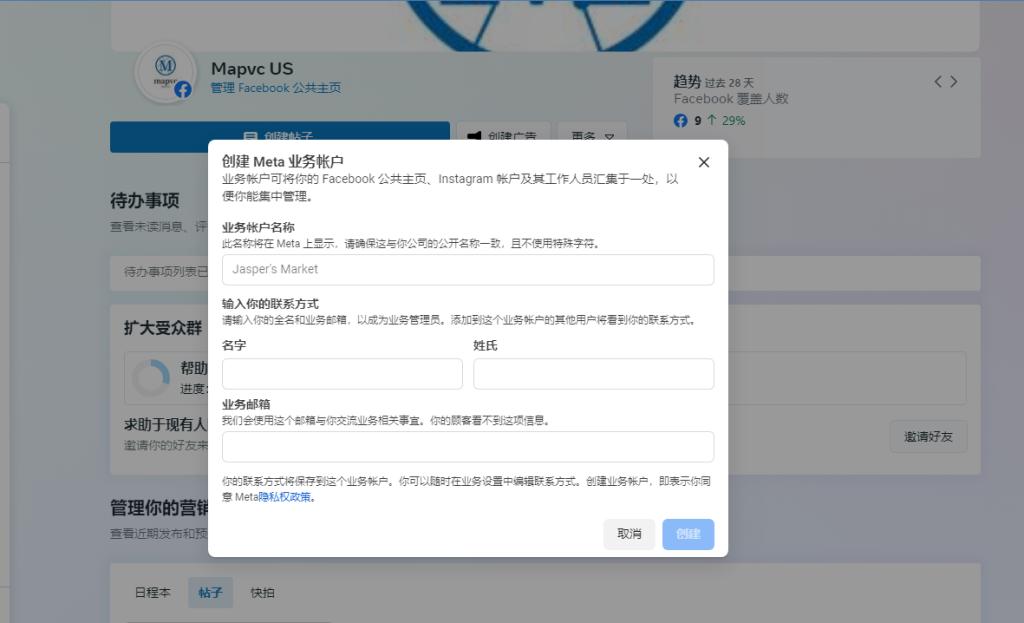Click the 待办事项 heading
The width and height of the screenshot is (1024, 623).
click(145, 200)
